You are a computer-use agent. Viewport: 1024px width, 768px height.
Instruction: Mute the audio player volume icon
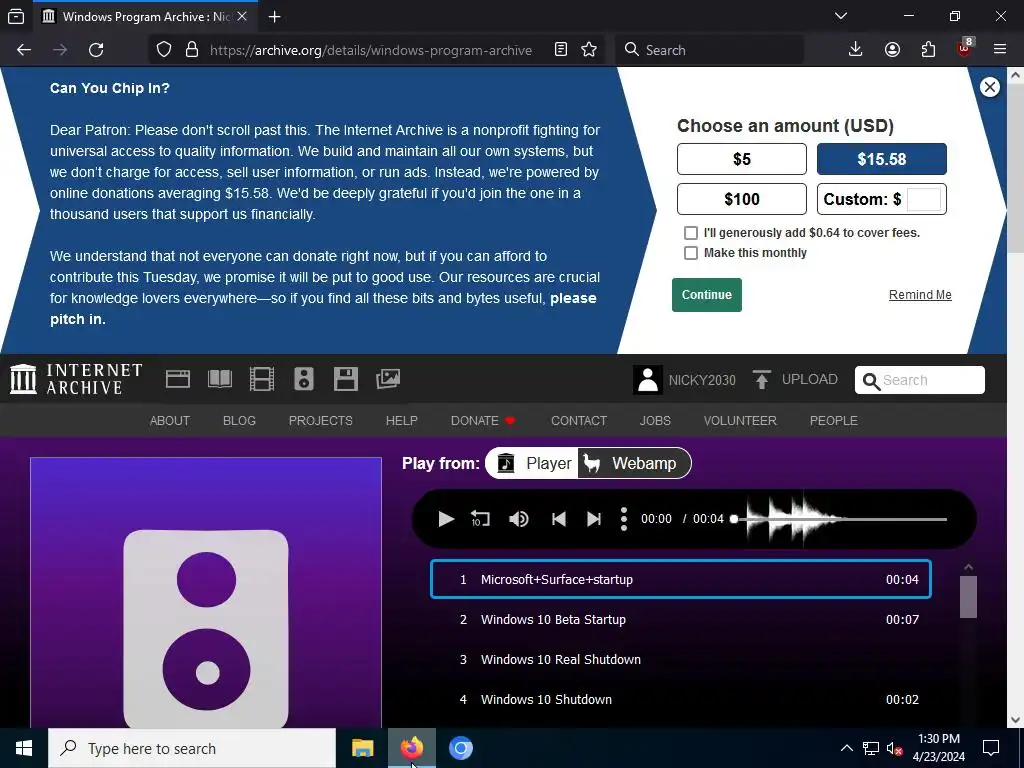519,519
